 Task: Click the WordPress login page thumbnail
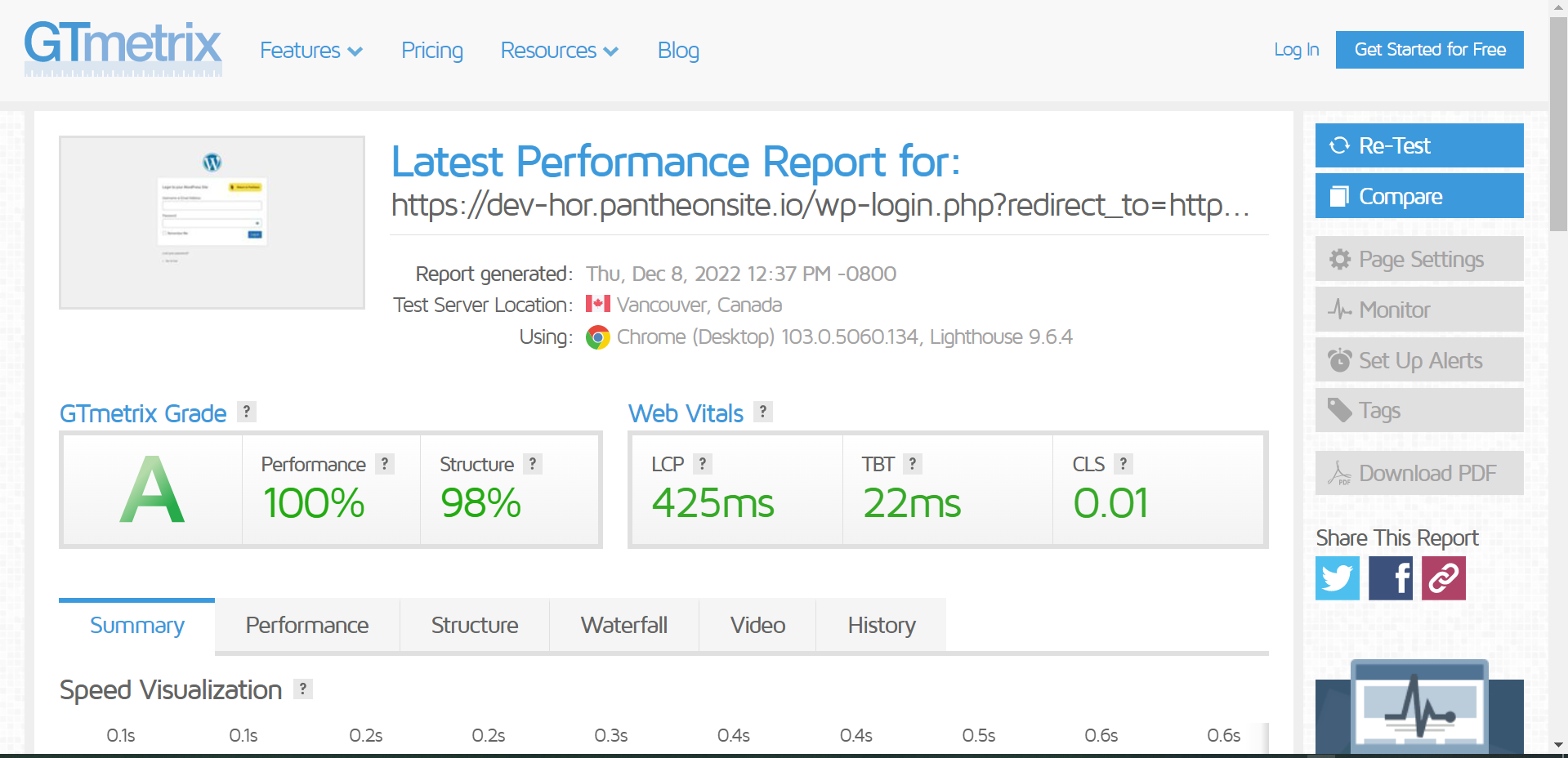212,221
